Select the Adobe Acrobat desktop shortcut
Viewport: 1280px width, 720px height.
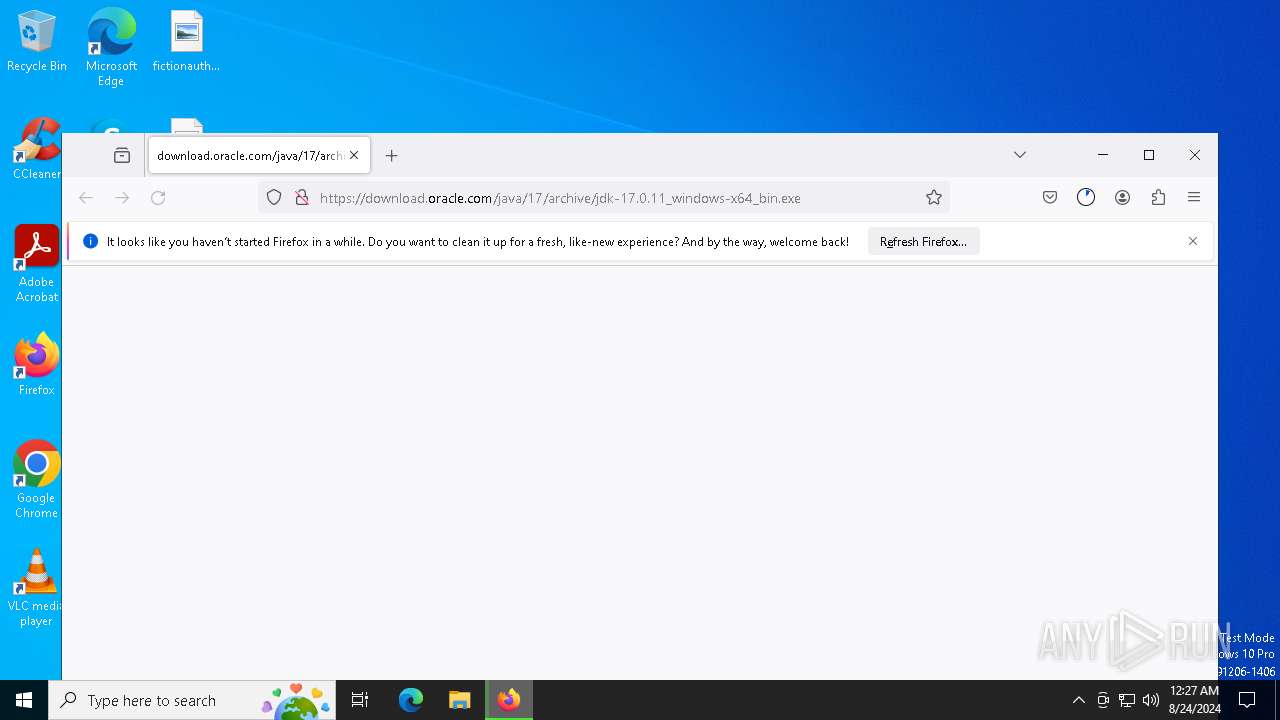pyautogui.click(x=37, y=264)
